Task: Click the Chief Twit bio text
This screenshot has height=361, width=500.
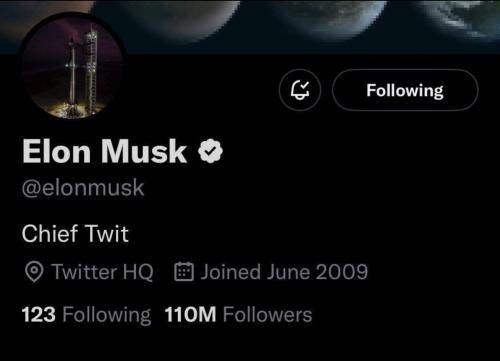Action: 75,234
